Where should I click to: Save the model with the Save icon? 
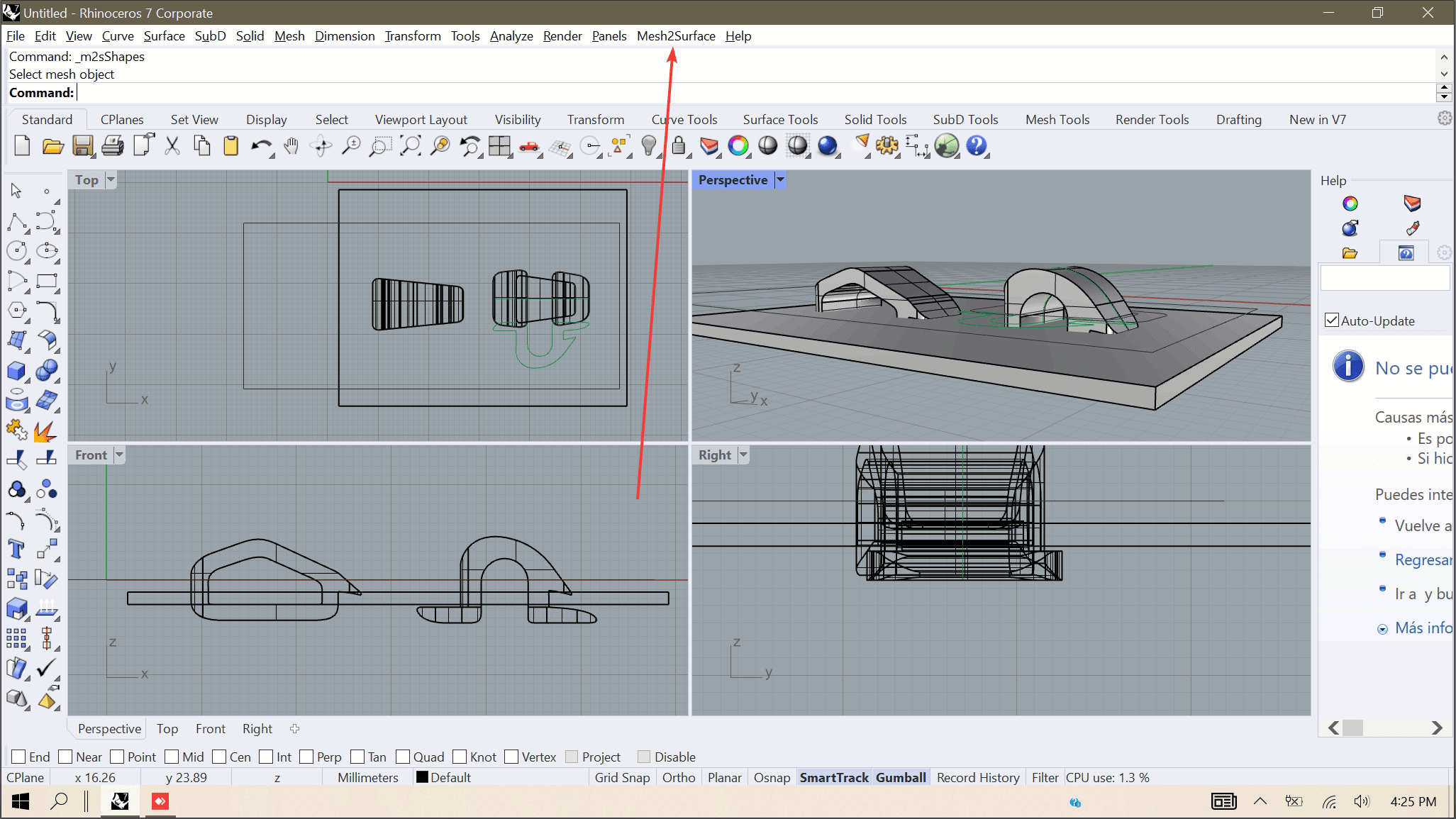coord(83,146)
